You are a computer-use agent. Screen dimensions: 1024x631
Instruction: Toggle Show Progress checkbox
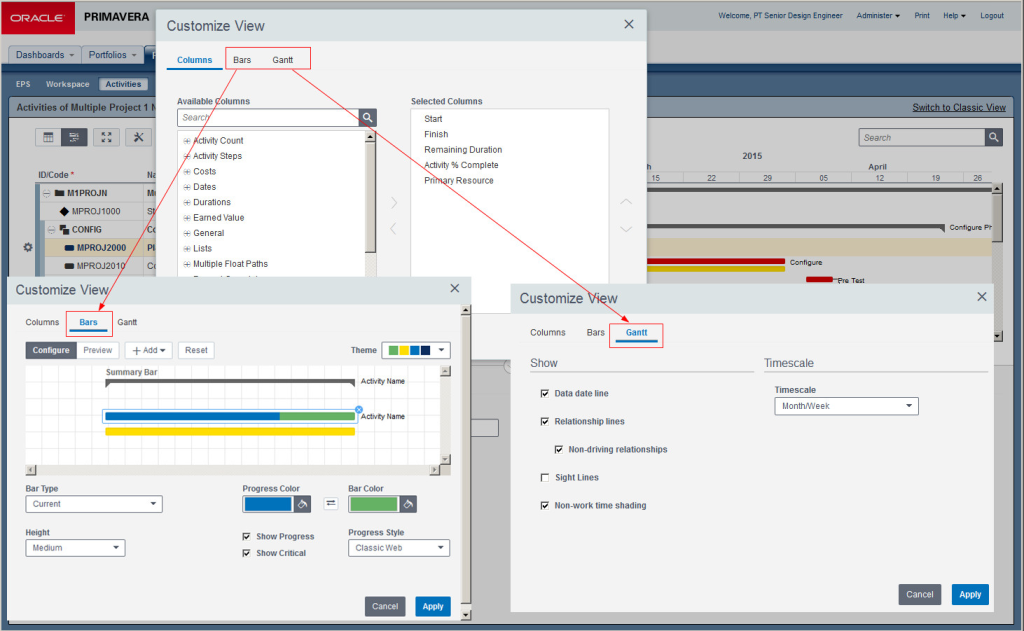(246, 536)
